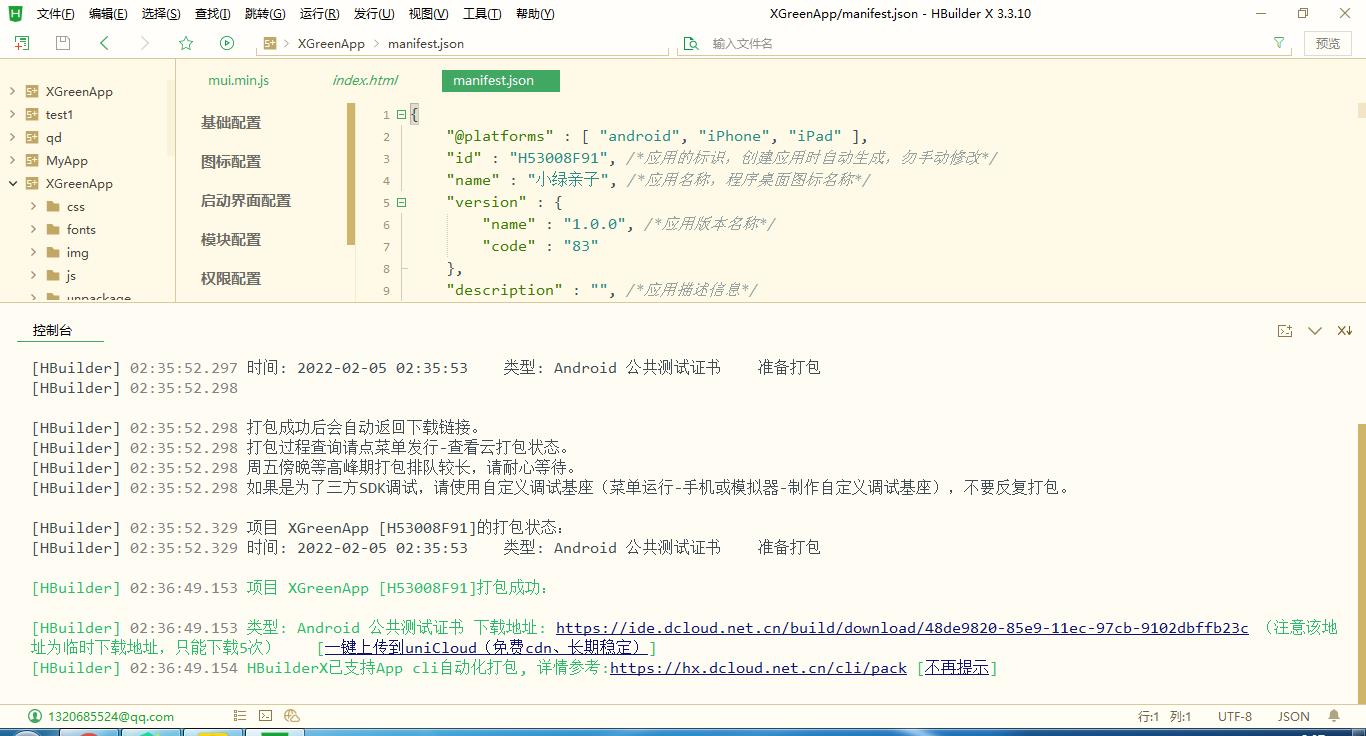Go back with the left arrow icon
Viewport: 1366px width, 736px height.
tap(104, 43)
